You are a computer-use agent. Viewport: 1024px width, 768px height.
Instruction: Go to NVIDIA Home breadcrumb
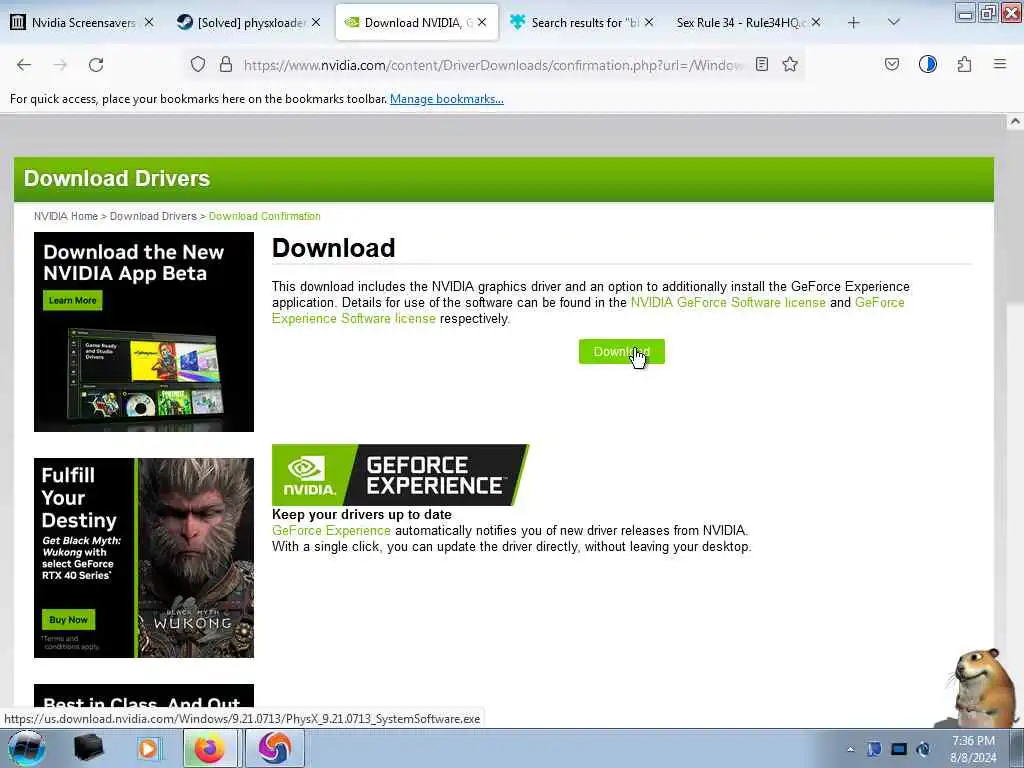pyautogui.click(x=65, y=216)
